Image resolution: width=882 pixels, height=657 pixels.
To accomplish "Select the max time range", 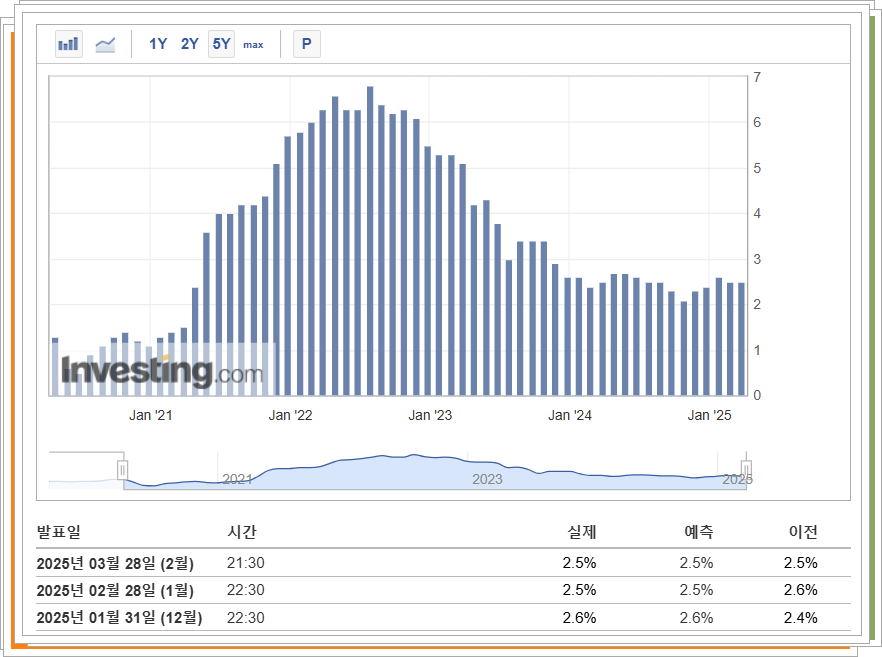I will click(253, 44).
